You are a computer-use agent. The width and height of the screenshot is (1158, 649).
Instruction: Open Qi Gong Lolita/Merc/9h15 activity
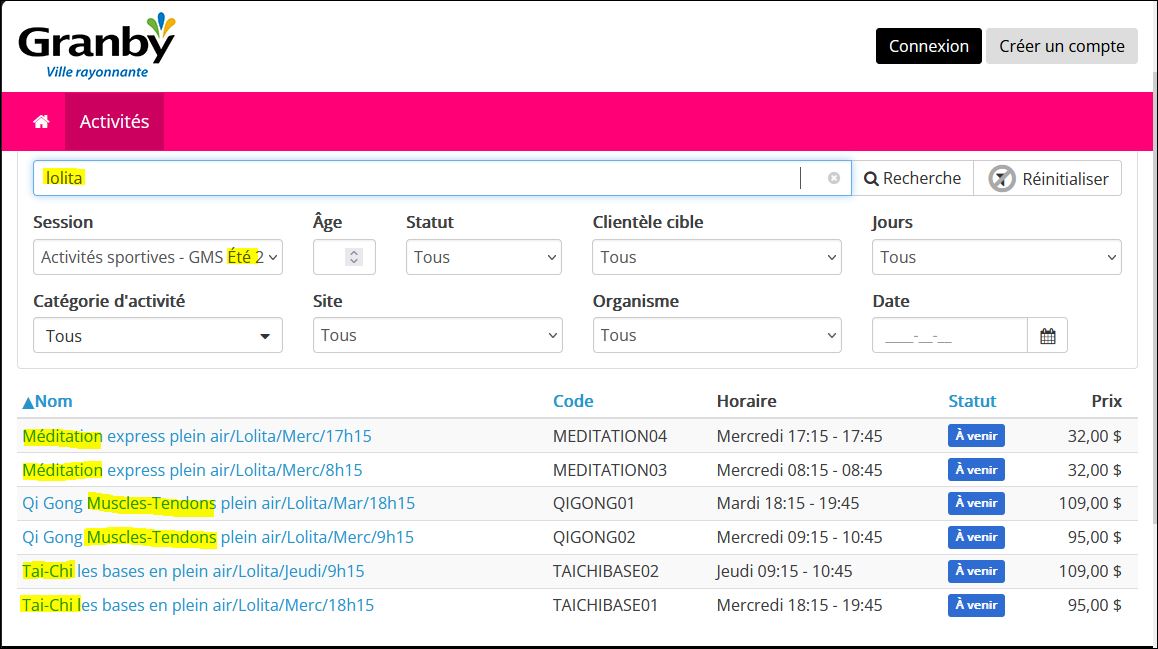point(218,538)
